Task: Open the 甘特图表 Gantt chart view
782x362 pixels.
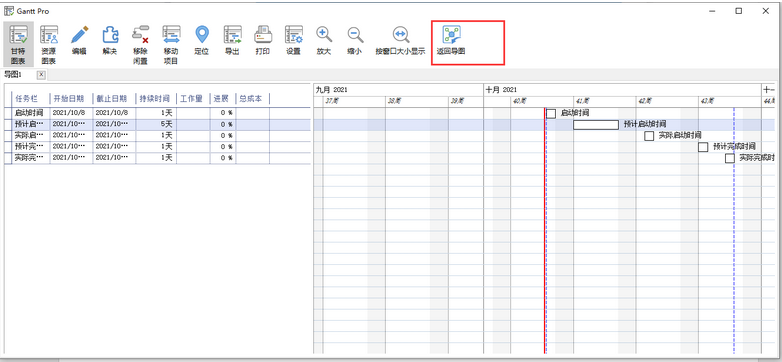Action: (18, 45)
